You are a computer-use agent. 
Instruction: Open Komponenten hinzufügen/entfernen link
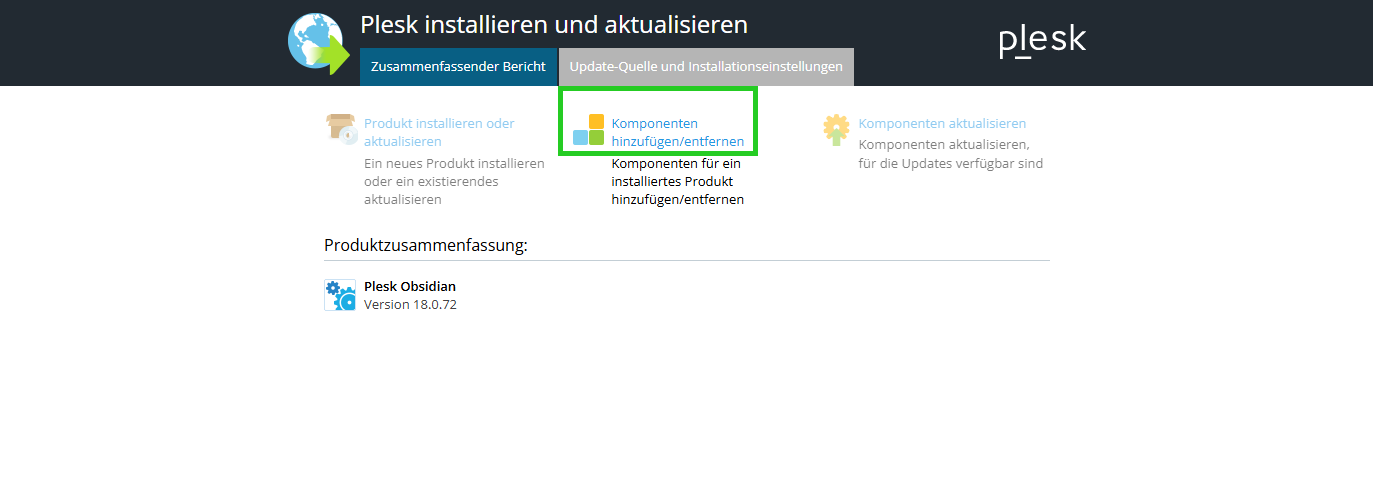click(678, 133)
